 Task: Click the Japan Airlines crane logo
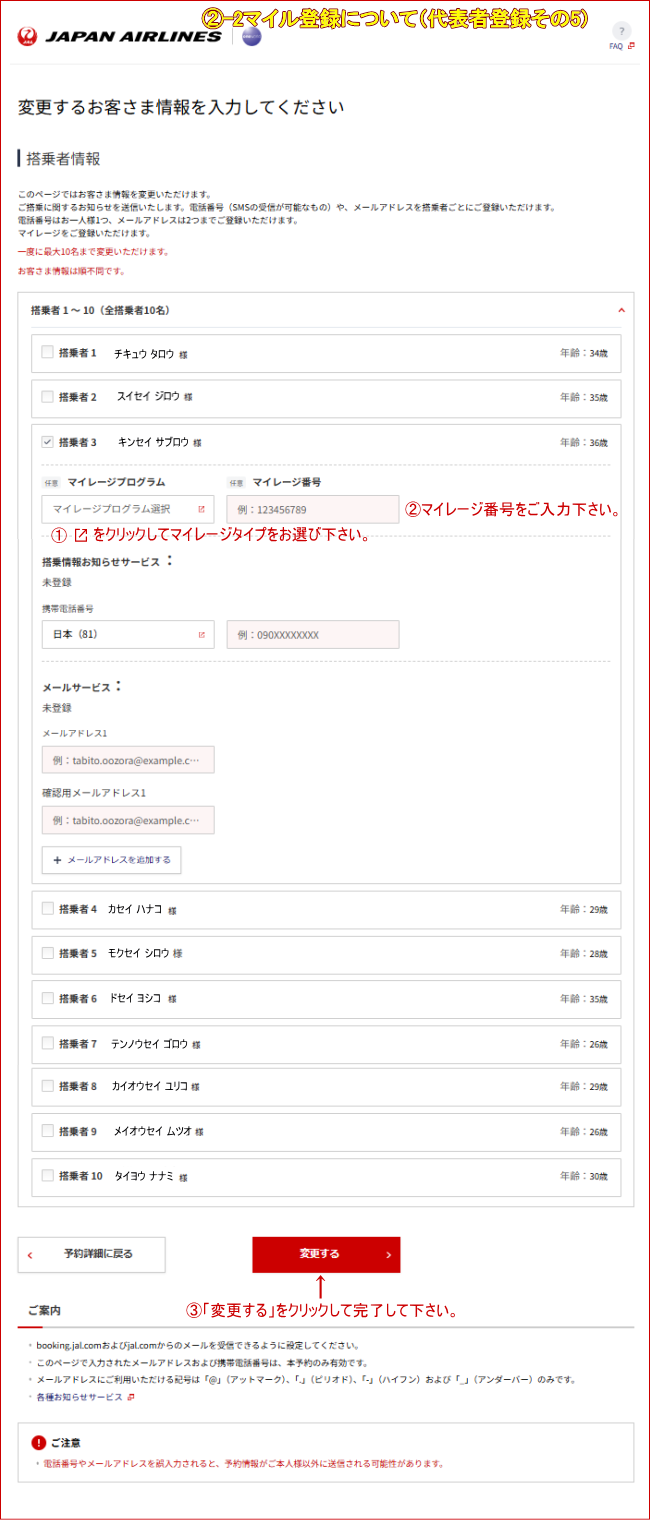pos(27,37)
